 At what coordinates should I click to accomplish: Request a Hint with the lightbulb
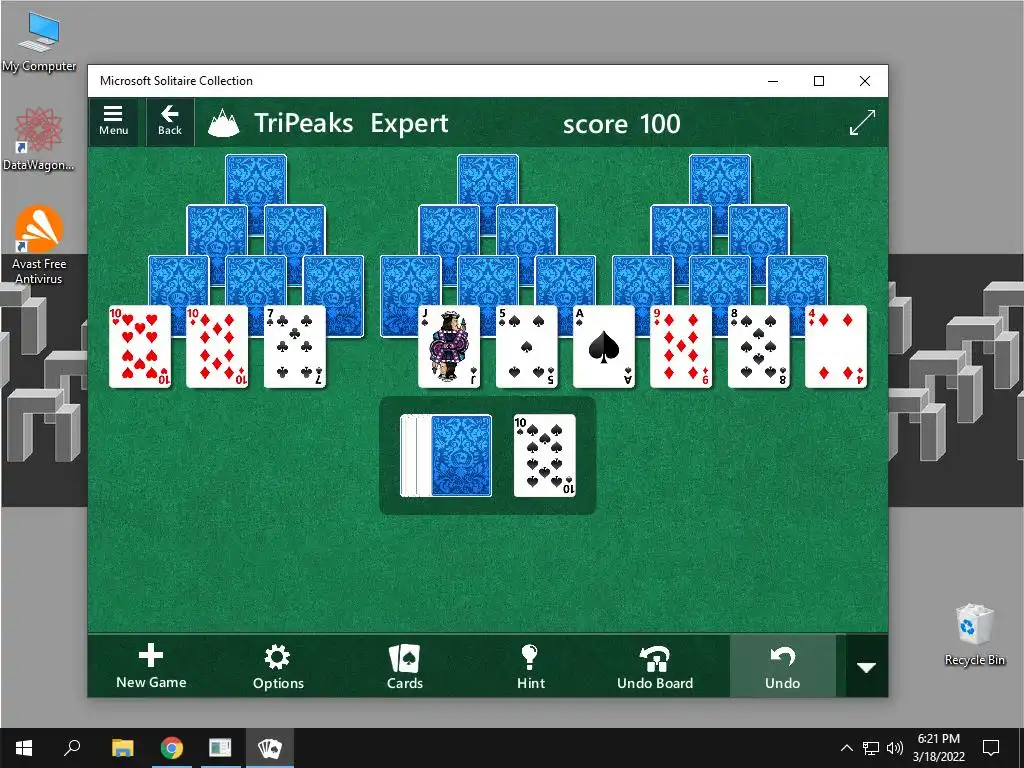tap(530, 666)
